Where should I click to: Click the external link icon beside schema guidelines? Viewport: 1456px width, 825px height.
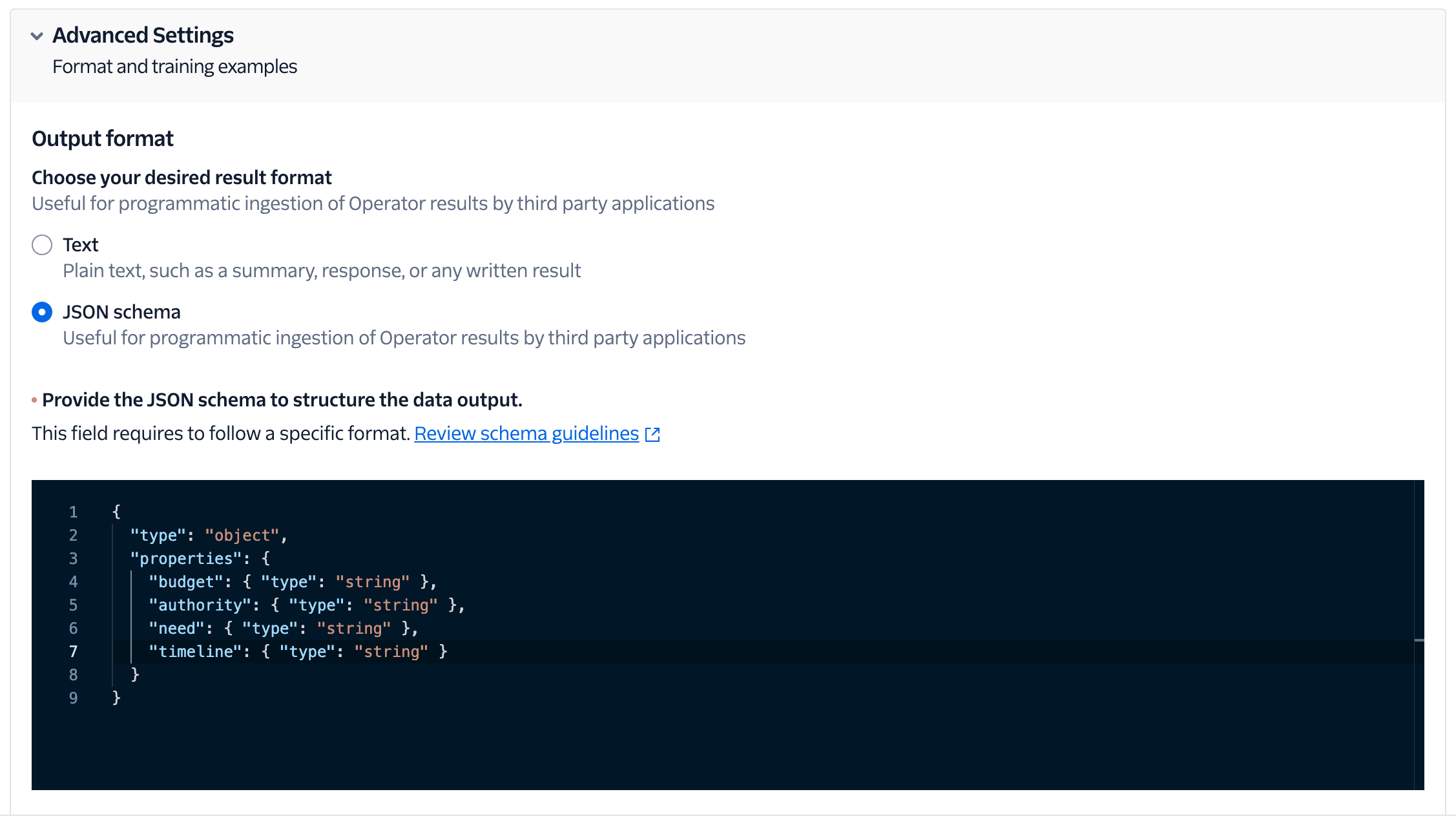653,433
